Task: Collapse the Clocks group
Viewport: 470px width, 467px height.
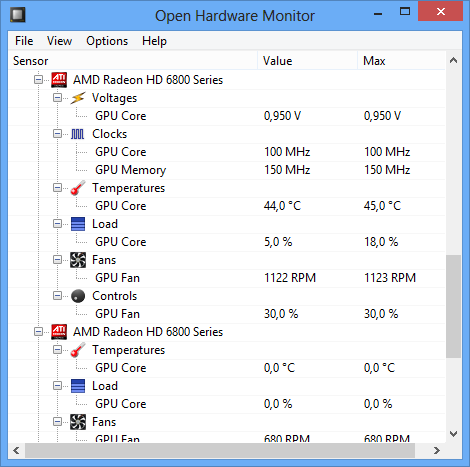Action: point(57,134)
